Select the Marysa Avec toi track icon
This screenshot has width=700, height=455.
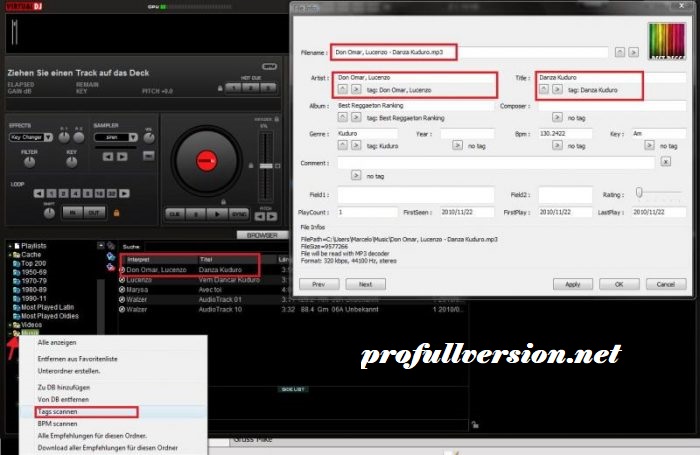point(122,290)
